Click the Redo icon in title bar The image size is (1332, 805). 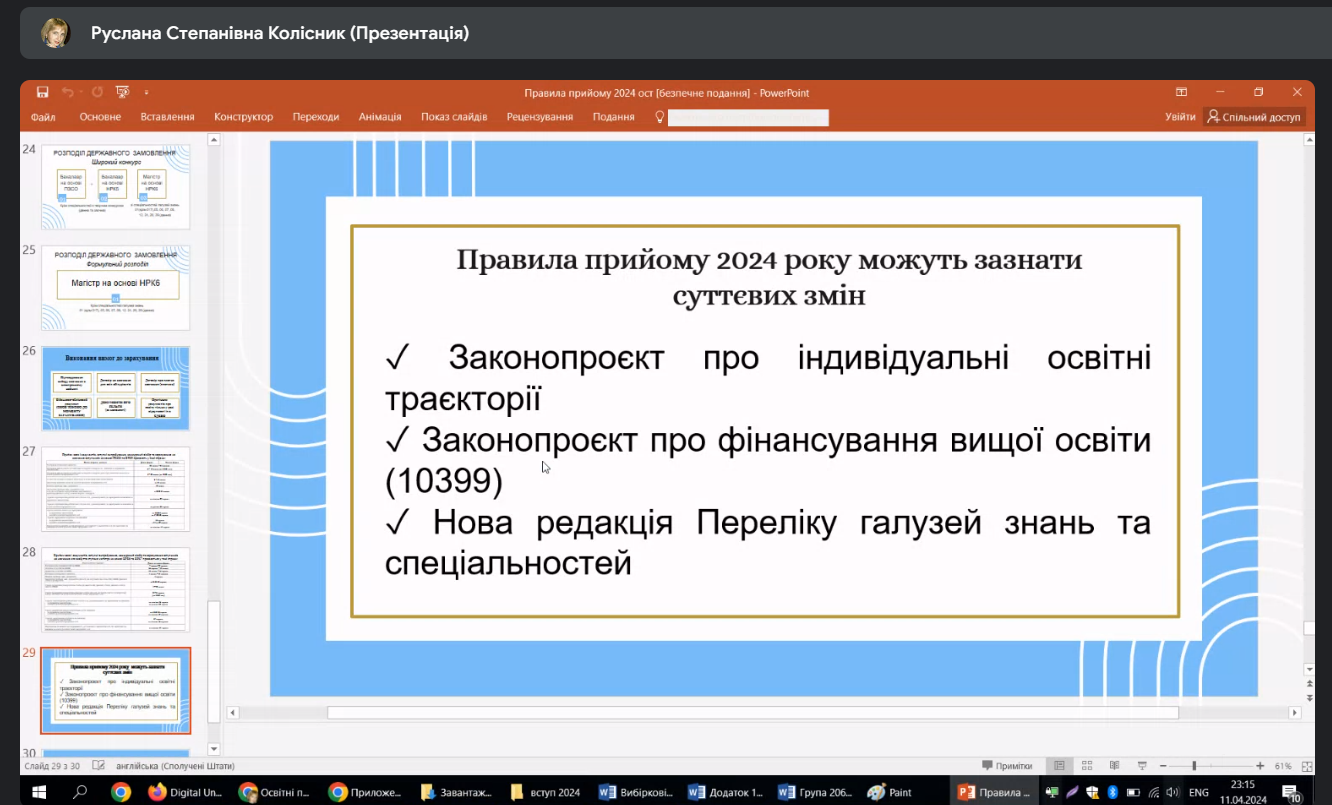click(97, 92)
